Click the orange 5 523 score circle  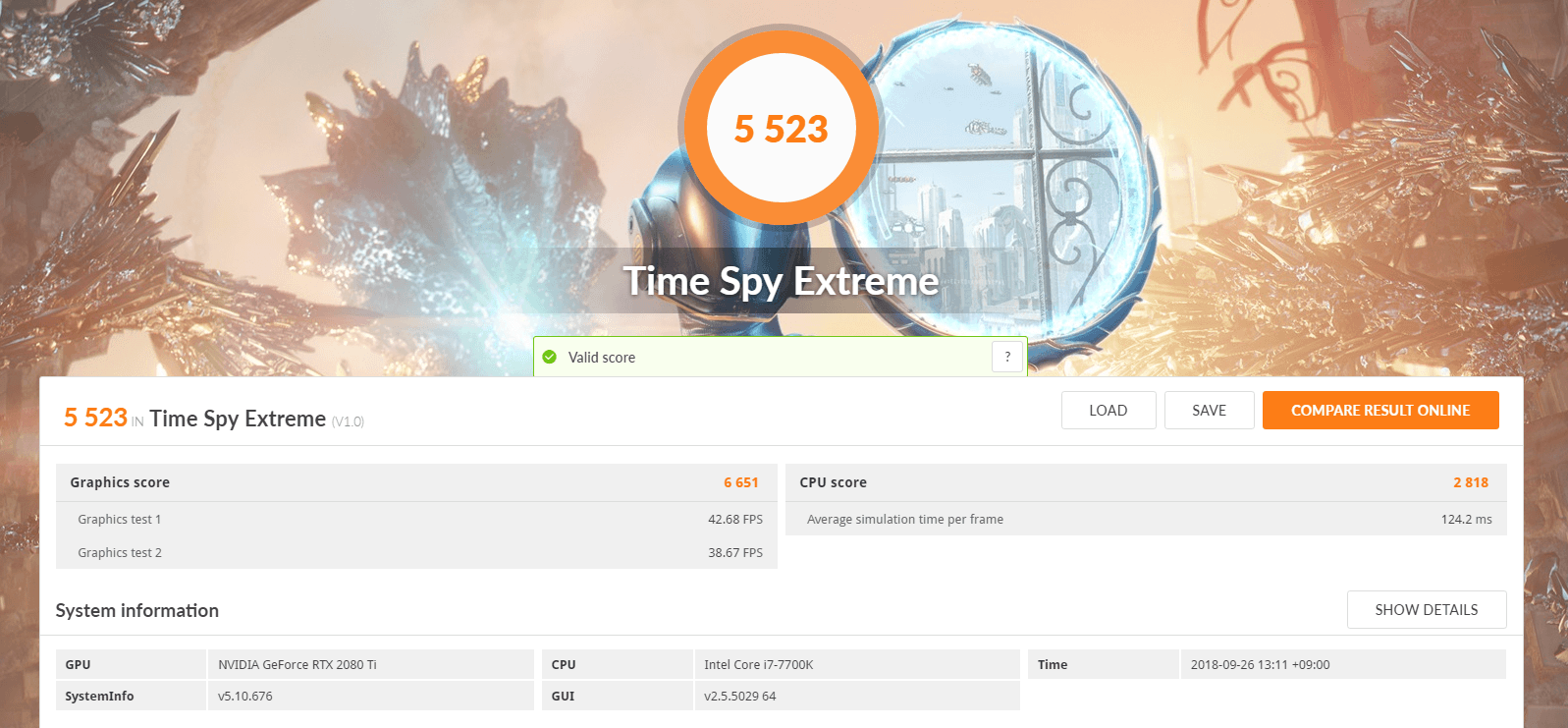point(782,129)
